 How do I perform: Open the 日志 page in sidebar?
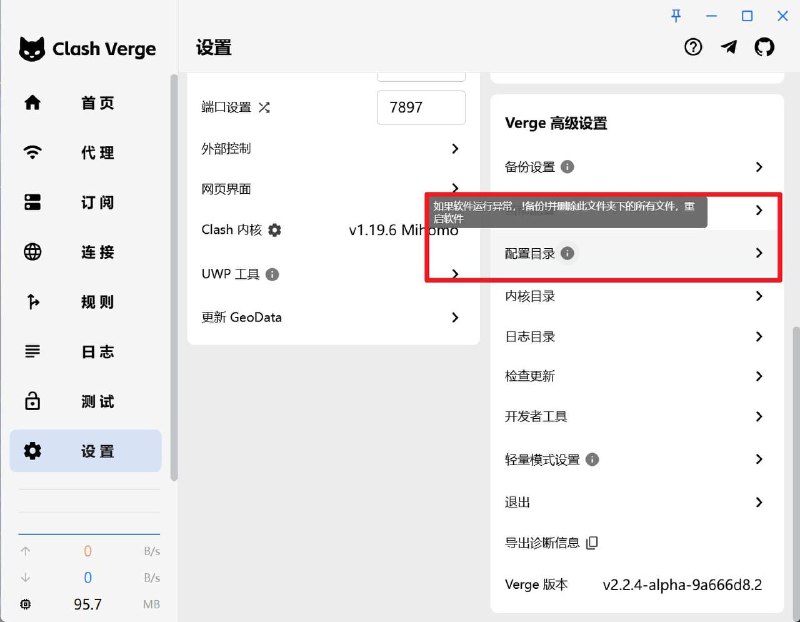point(85,351)
